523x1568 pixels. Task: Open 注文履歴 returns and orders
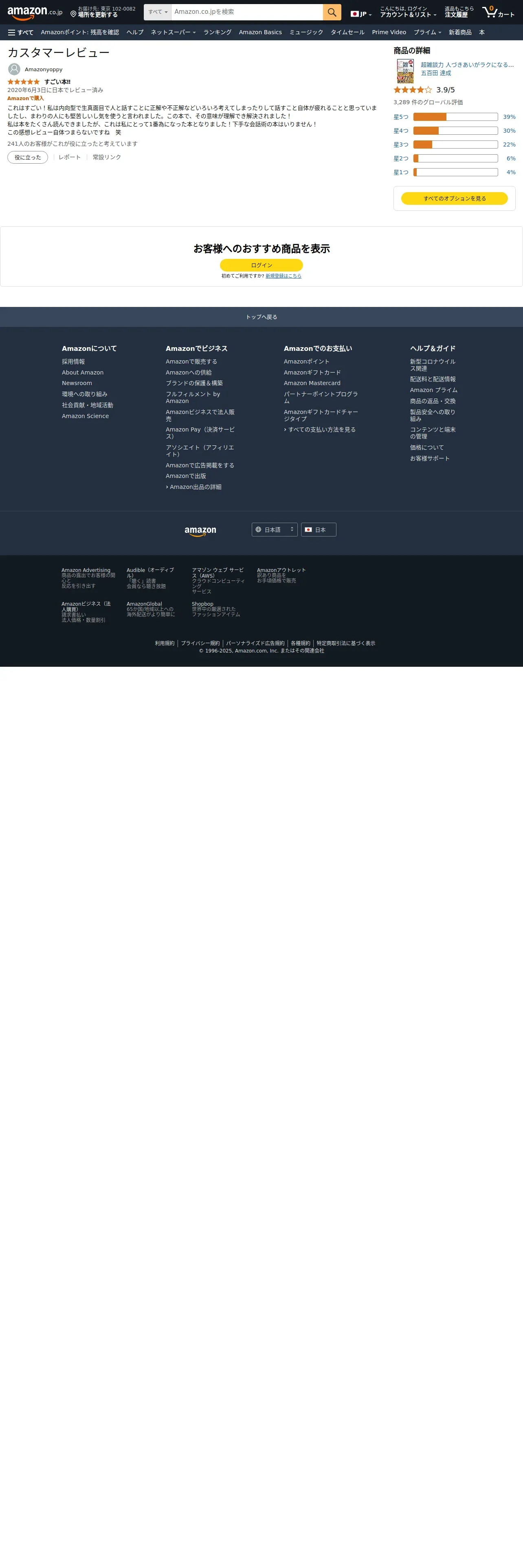click(x=459, y=12)
